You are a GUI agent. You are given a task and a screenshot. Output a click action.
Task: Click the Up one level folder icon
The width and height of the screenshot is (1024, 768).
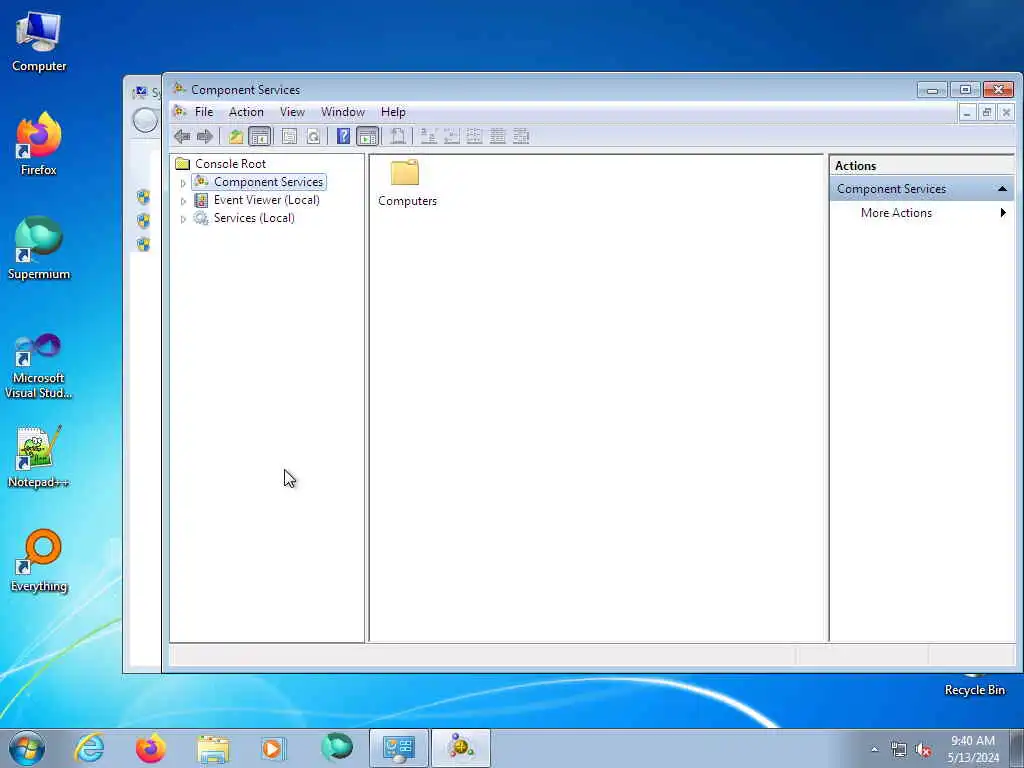coord(236,136)
